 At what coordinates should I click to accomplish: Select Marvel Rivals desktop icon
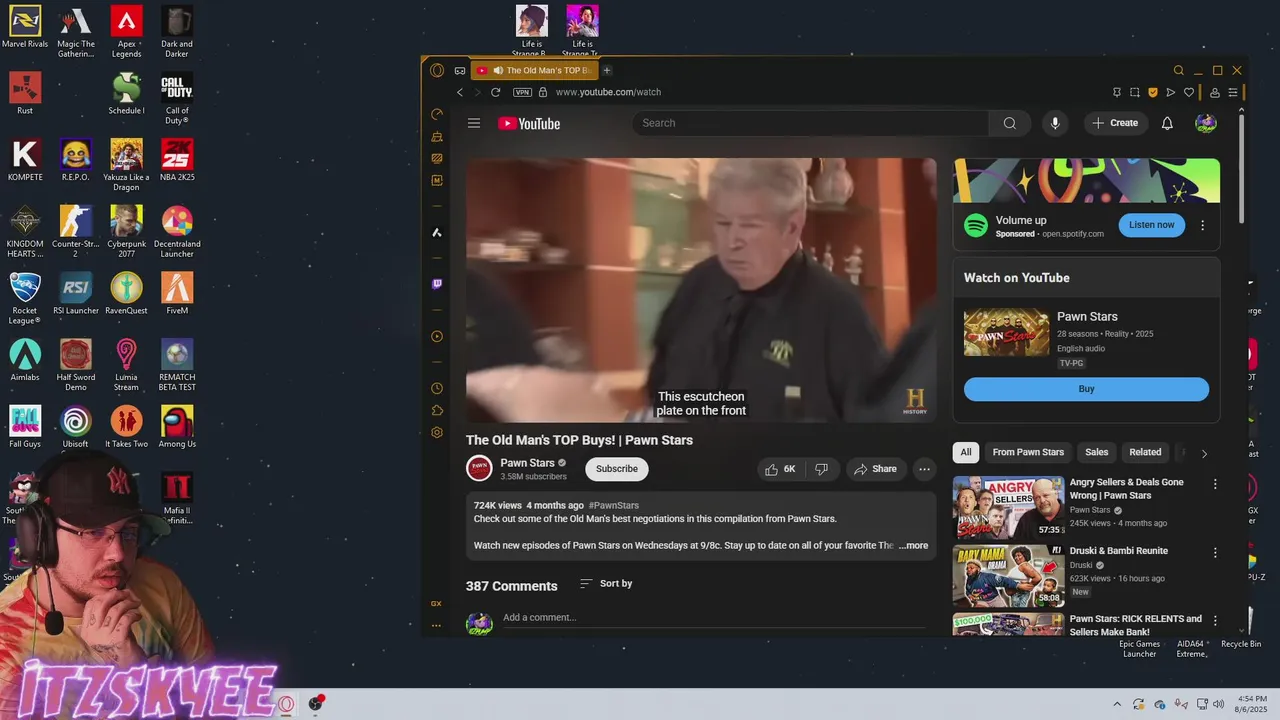pyautogui.click(x=25, y=28)
